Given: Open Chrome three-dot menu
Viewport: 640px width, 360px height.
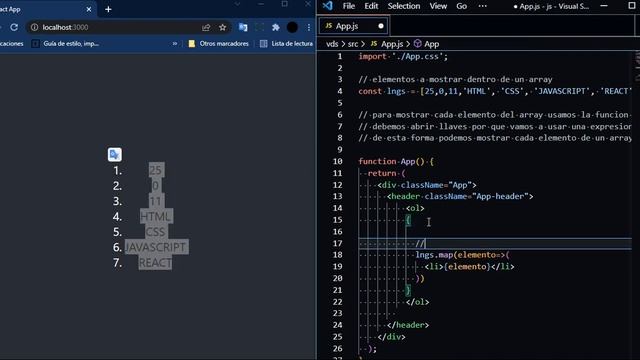Looking at the screenshot, I should [309, 27].
